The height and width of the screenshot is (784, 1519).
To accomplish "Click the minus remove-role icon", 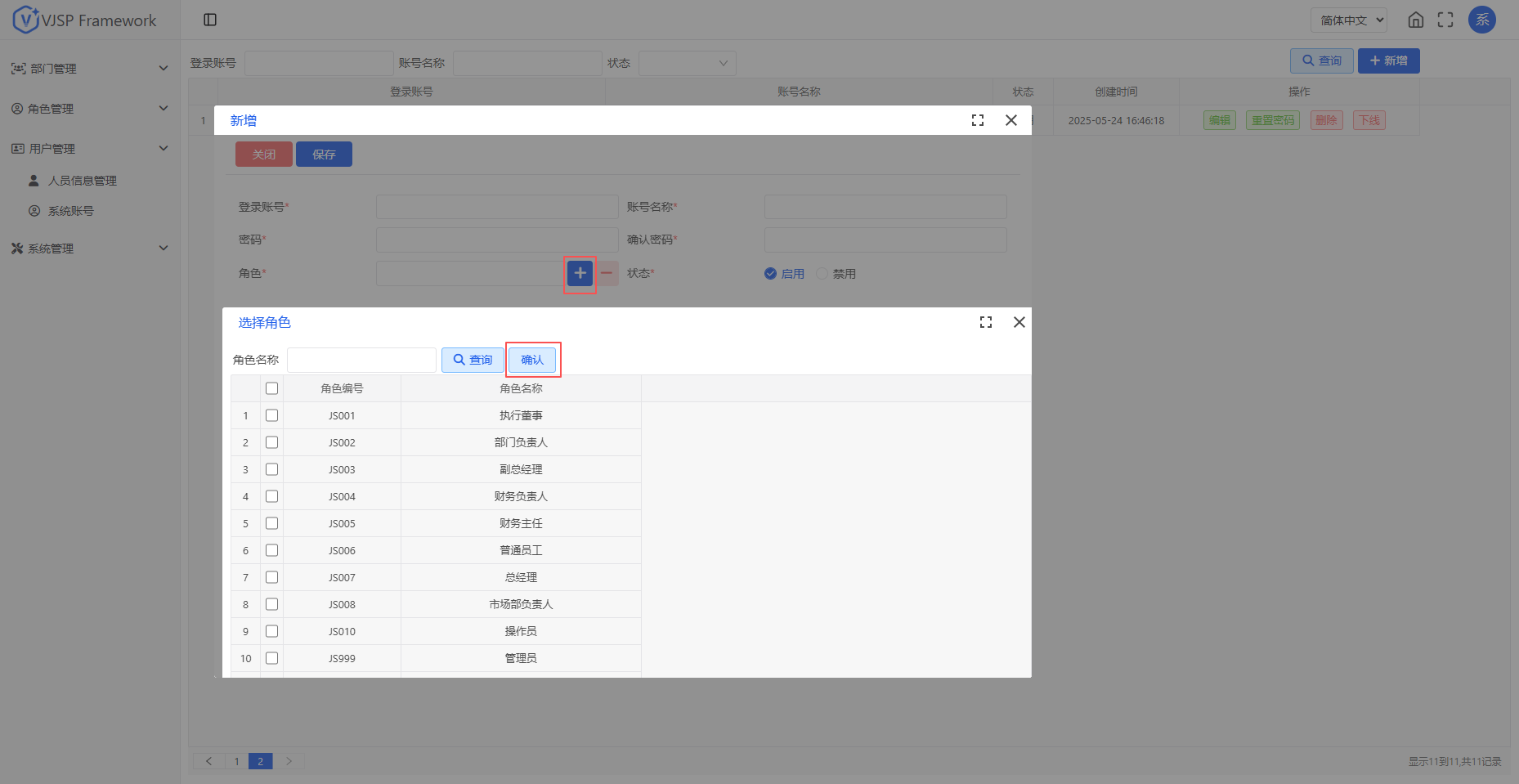I will pos(607,273).
